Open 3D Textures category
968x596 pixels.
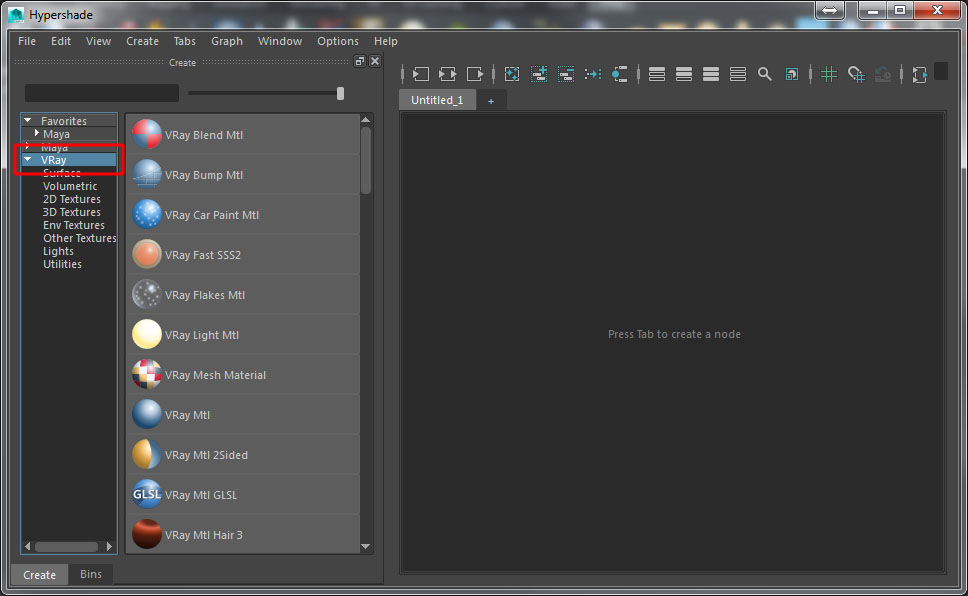coord(72,212)
